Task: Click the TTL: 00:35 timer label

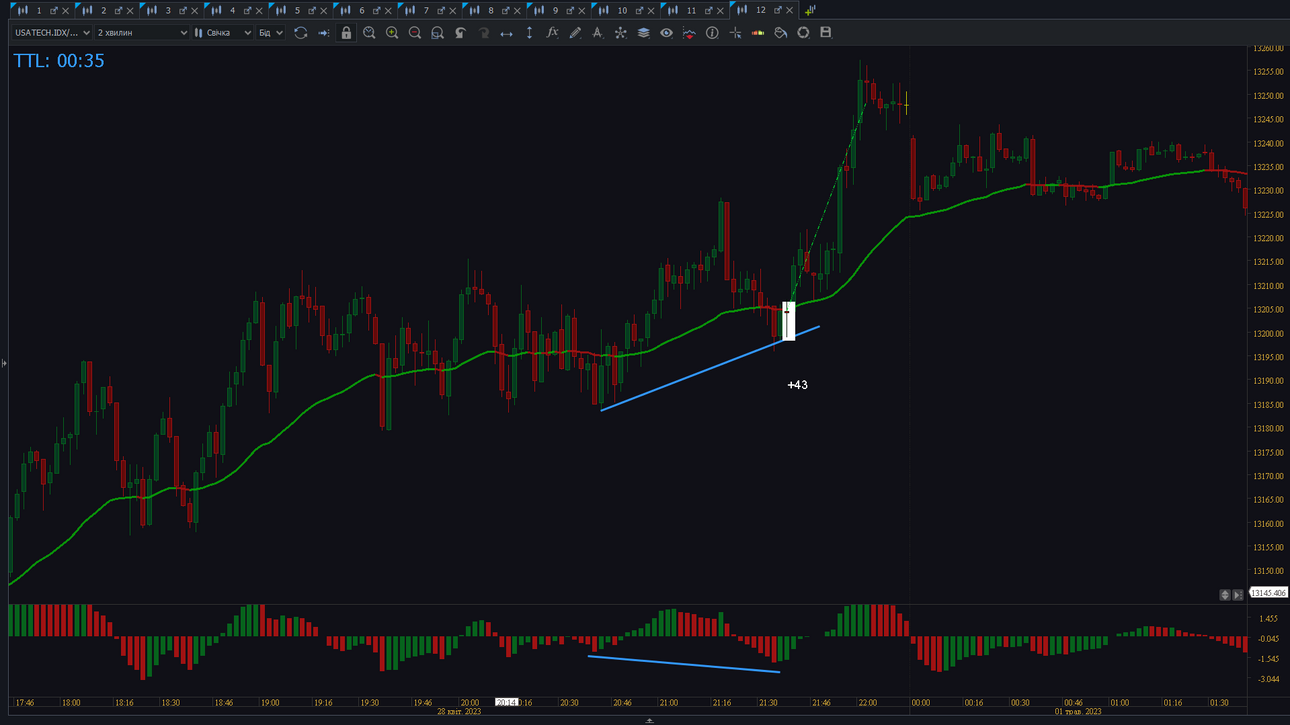Action: (x=59, y=61)
